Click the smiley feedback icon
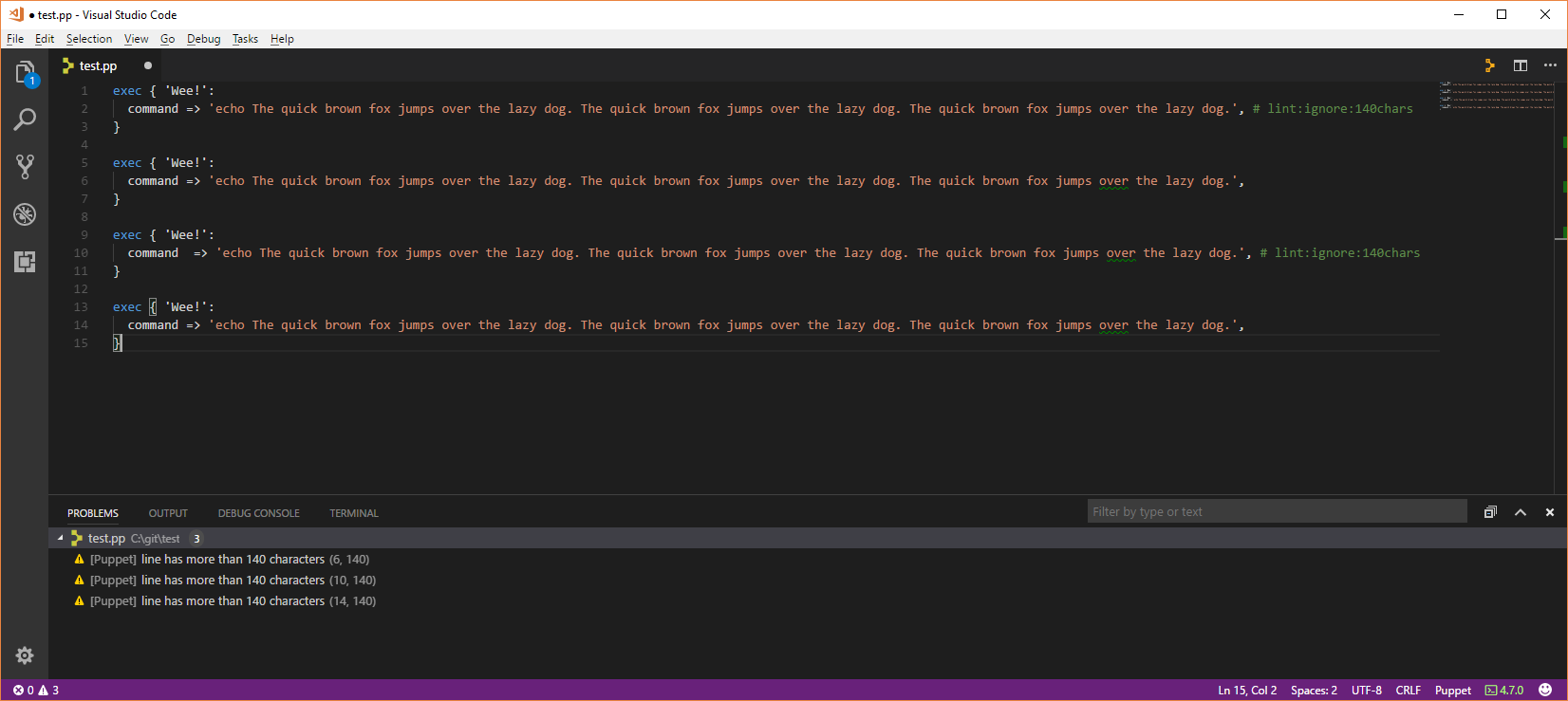This screenshot has width=1568, height=701. tap(1545, 690)
